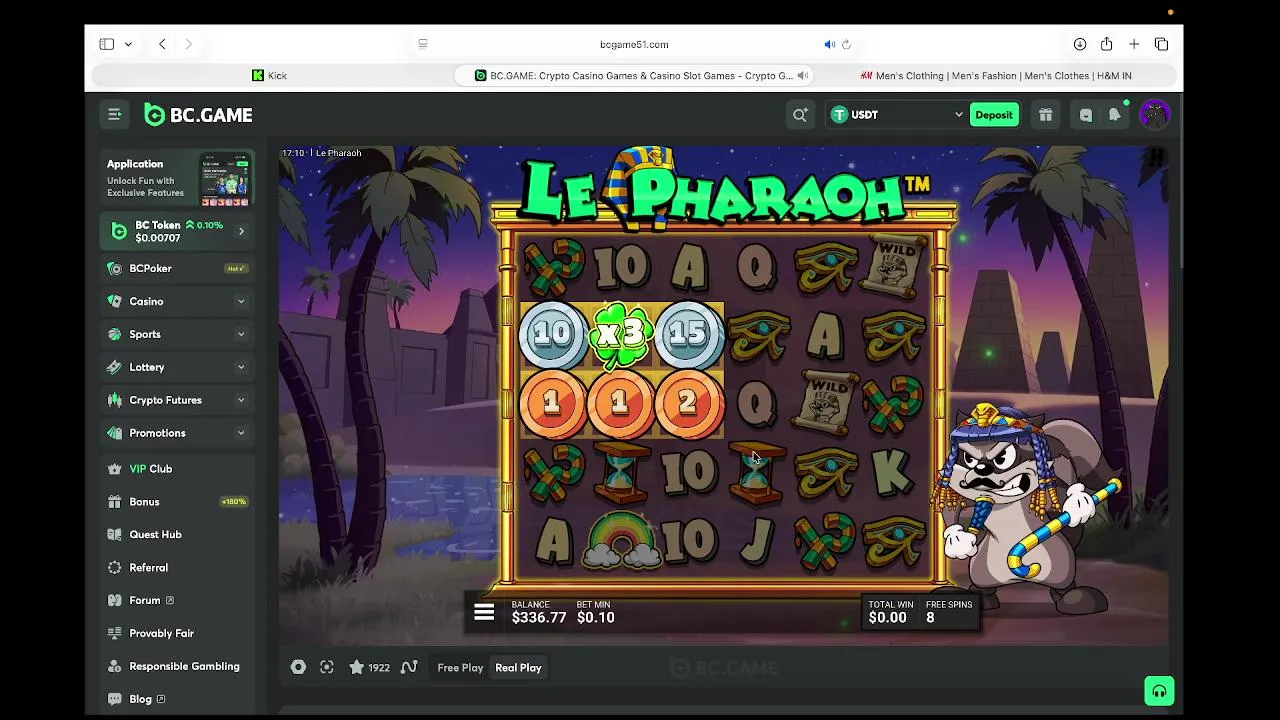Screen dimensions: 1280x720
Task: Click the theater mode icon below game
Action: pyautogui.click(x=298, y=667)
